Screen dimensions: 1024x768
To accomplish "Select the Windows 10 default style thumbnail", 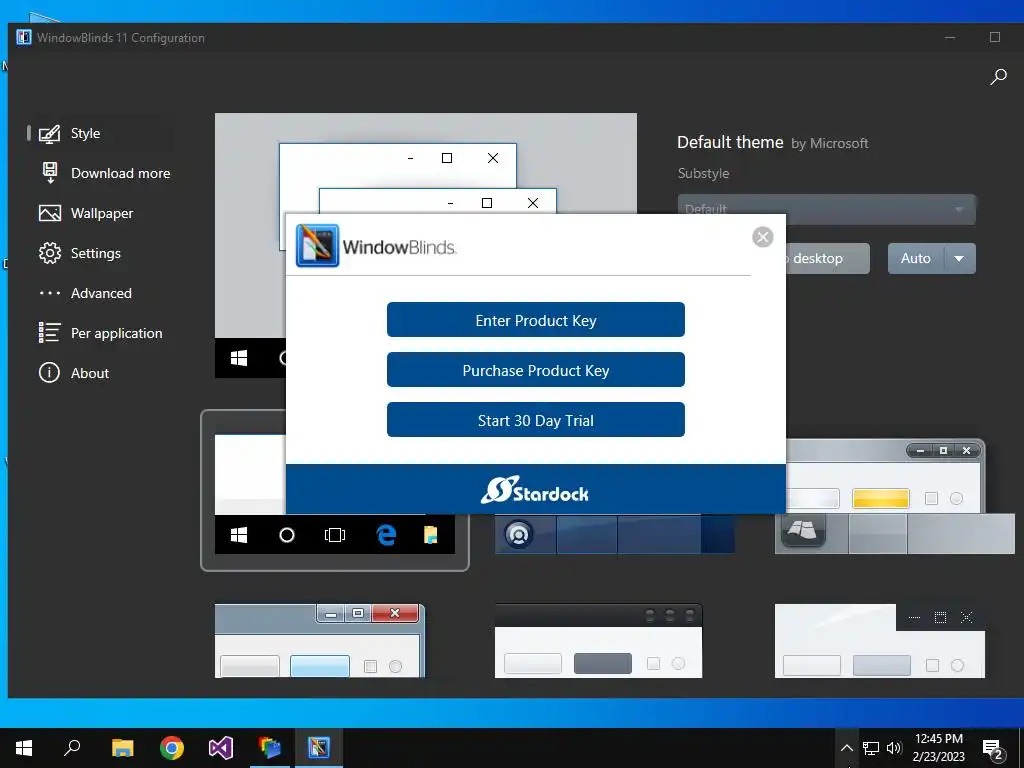I will (334, 490).
